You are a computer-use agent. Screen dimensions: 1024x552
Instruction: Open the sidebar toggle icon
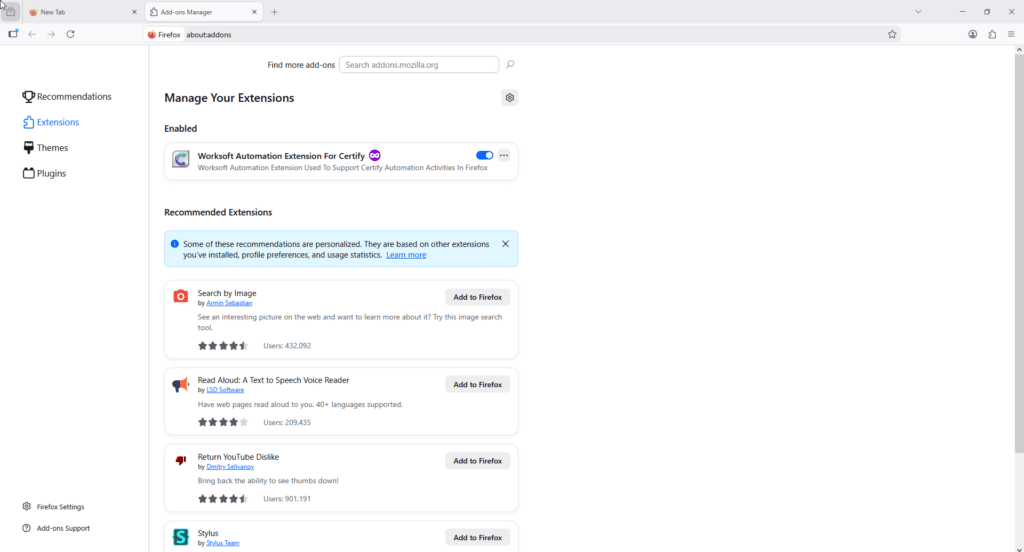tap(13, 35)
